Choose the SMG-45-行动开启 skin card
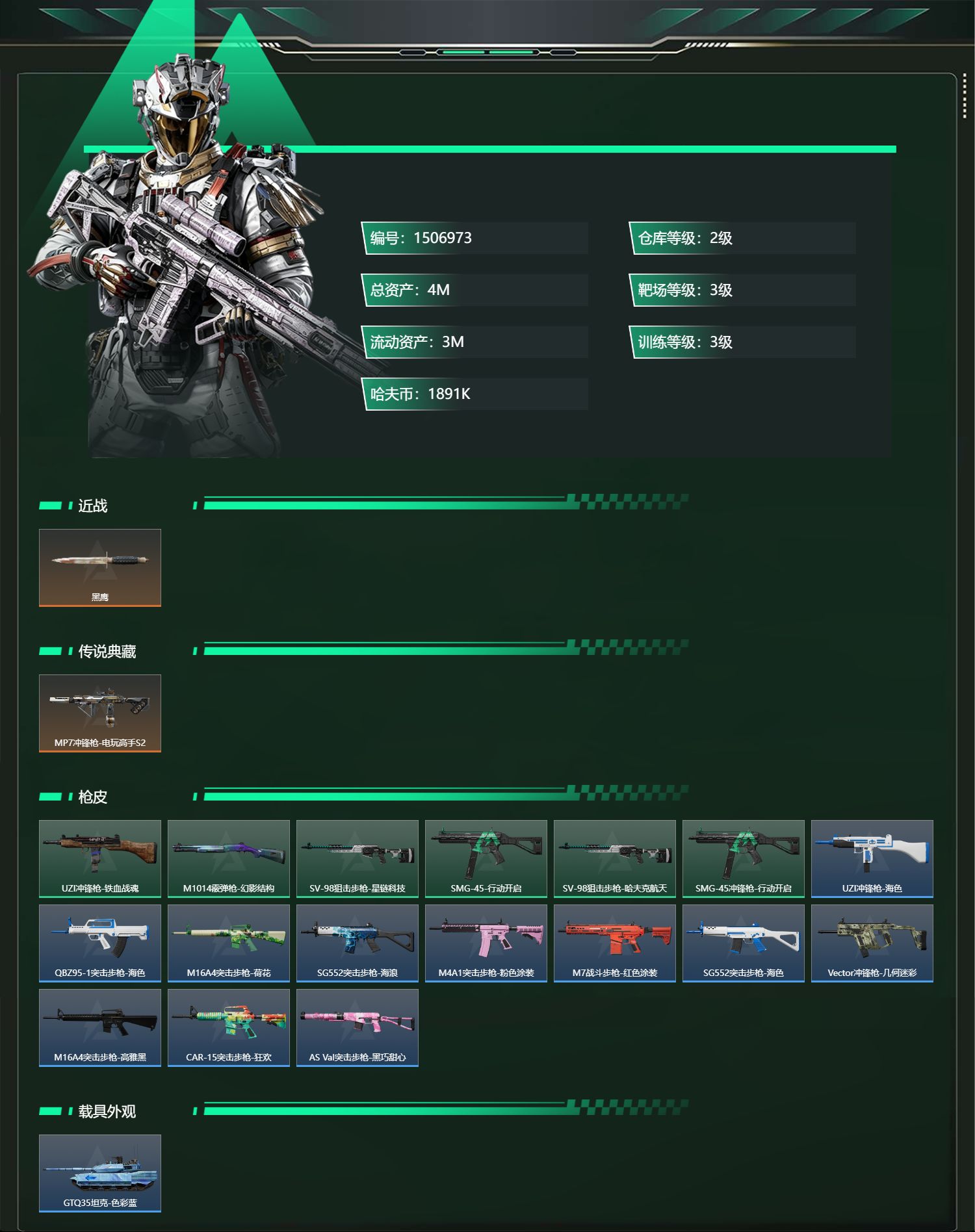975x1232 pixels. click(x=486, y=859)
